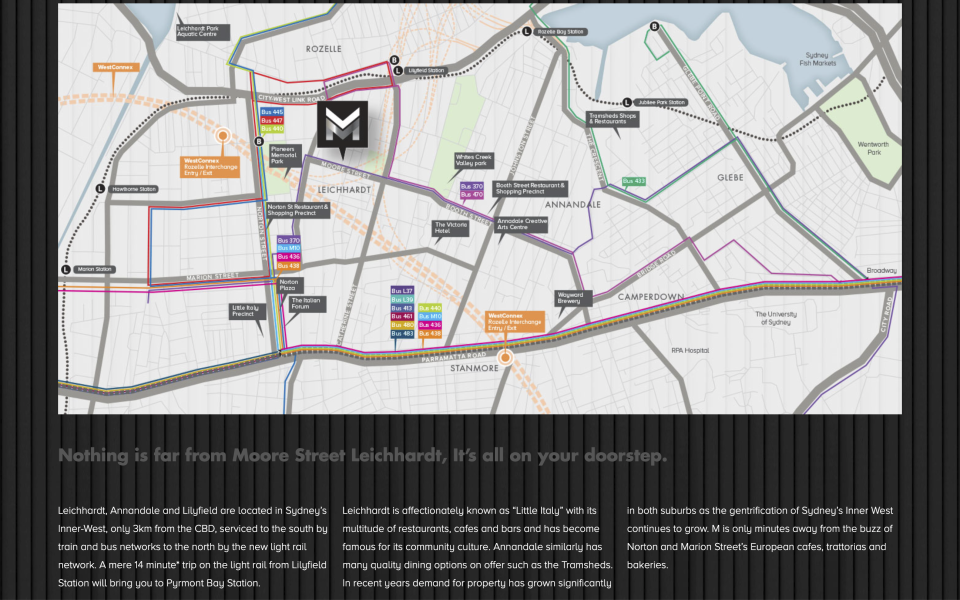Click the Tramsheds Shops & Restaurants label
The width and height of the screenshot is (960, 600).
point(612,119)
